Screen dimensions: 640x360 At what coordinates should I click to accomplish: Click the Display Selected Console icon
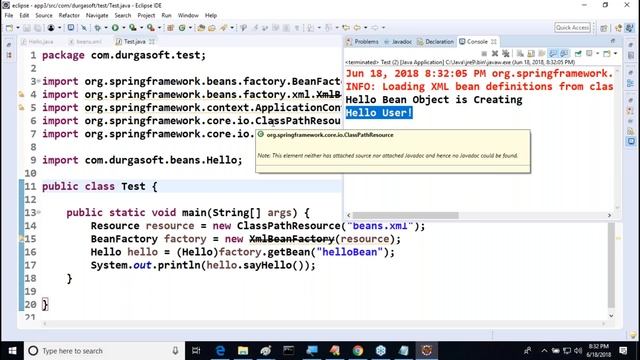(589, 53)
